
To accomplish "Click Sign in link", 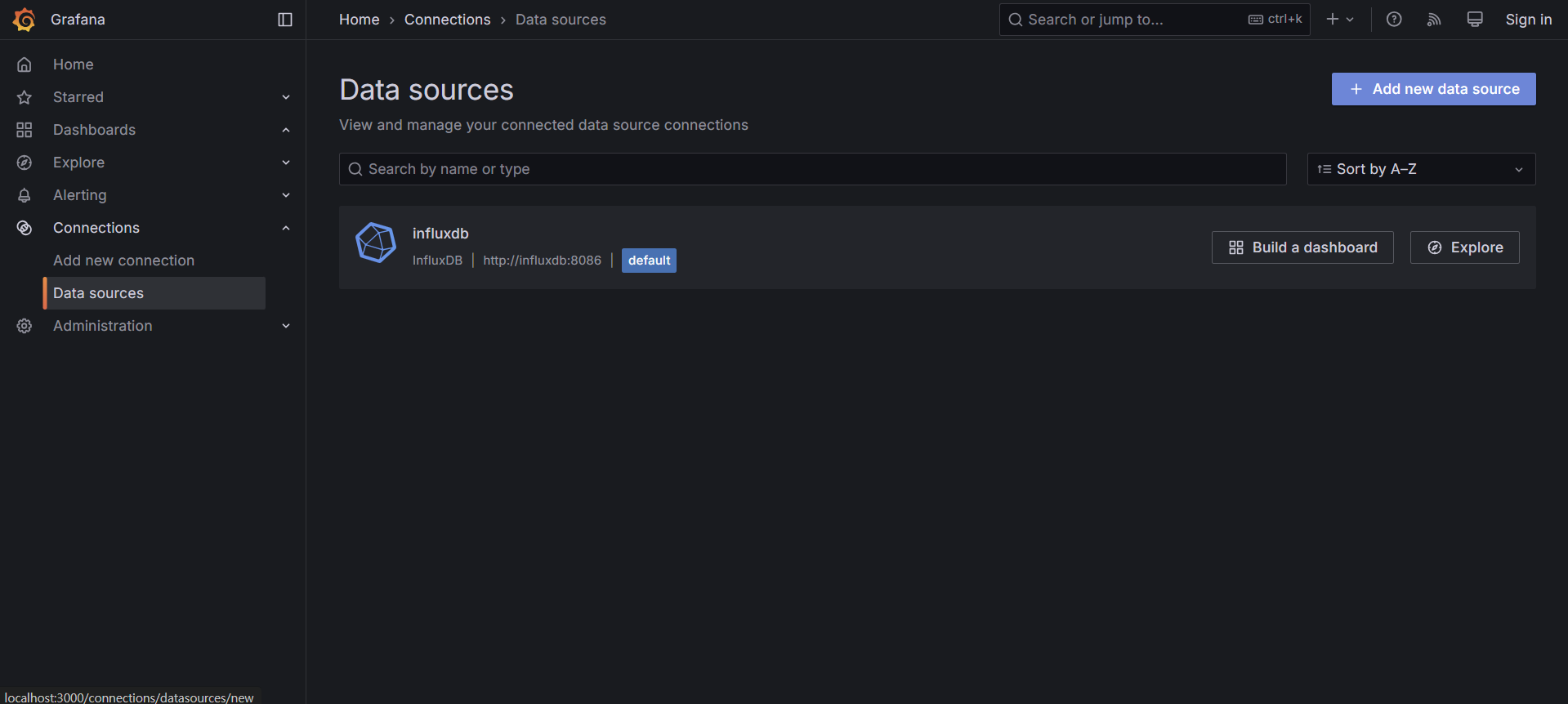I will [1528, 20].
